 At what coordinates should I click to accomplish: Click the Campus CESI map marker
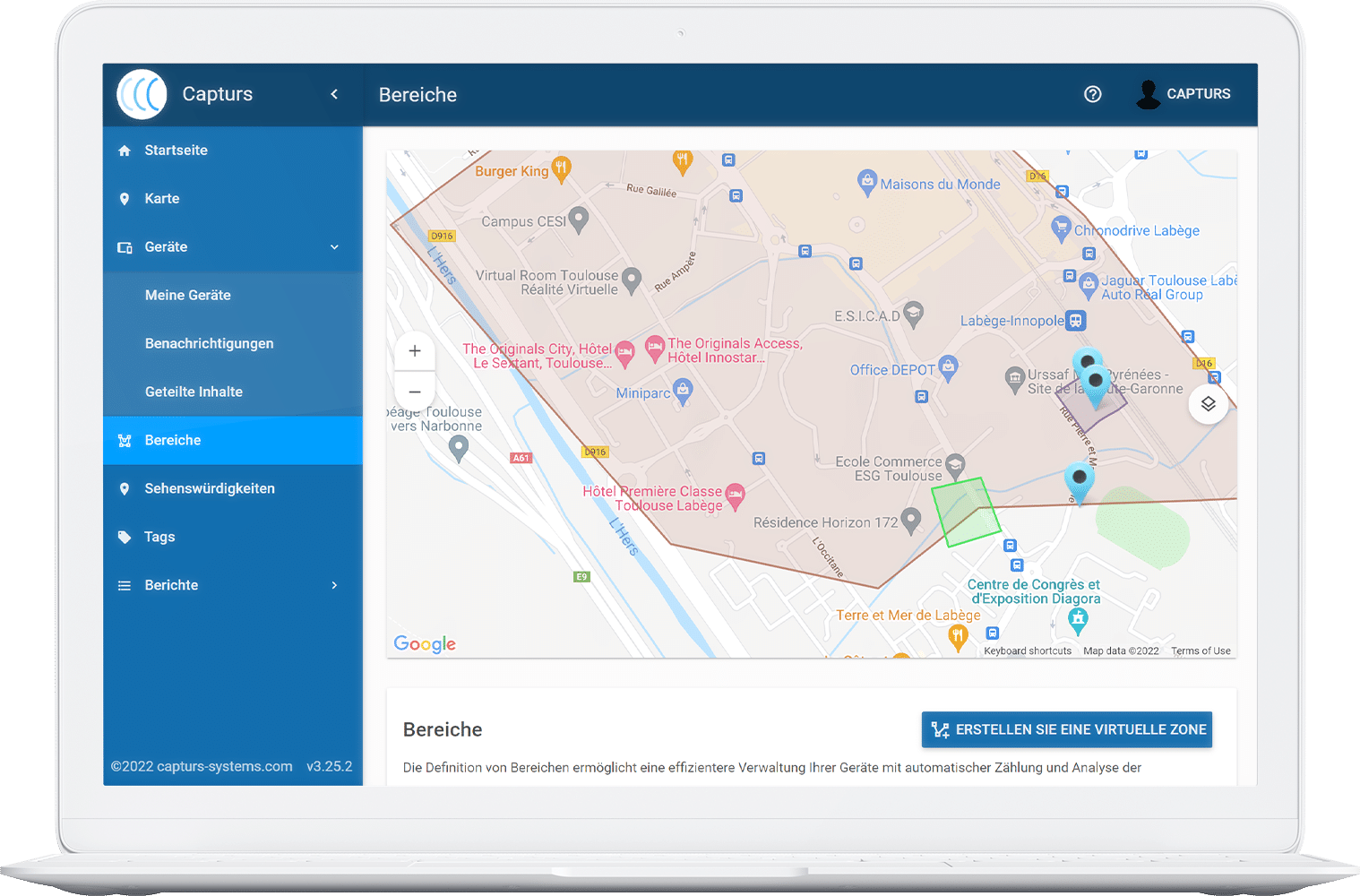pyautogui.click(x=579, y=219)
